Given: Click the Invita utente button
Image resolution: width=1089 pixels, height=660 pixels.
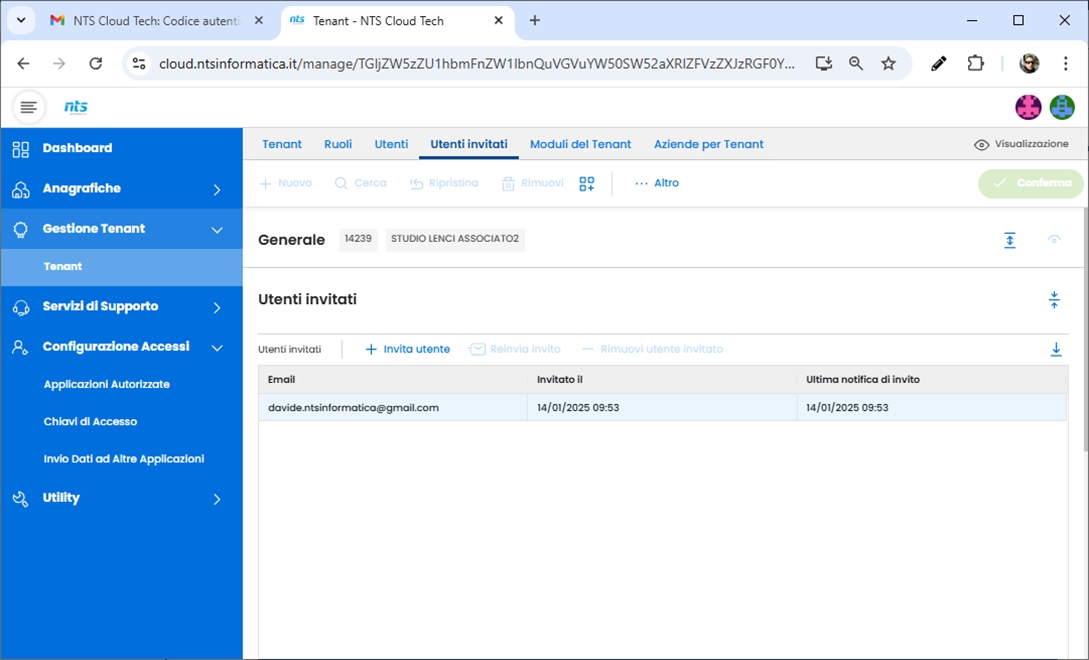Looking at the screenshot, I should tap(407, 349).
